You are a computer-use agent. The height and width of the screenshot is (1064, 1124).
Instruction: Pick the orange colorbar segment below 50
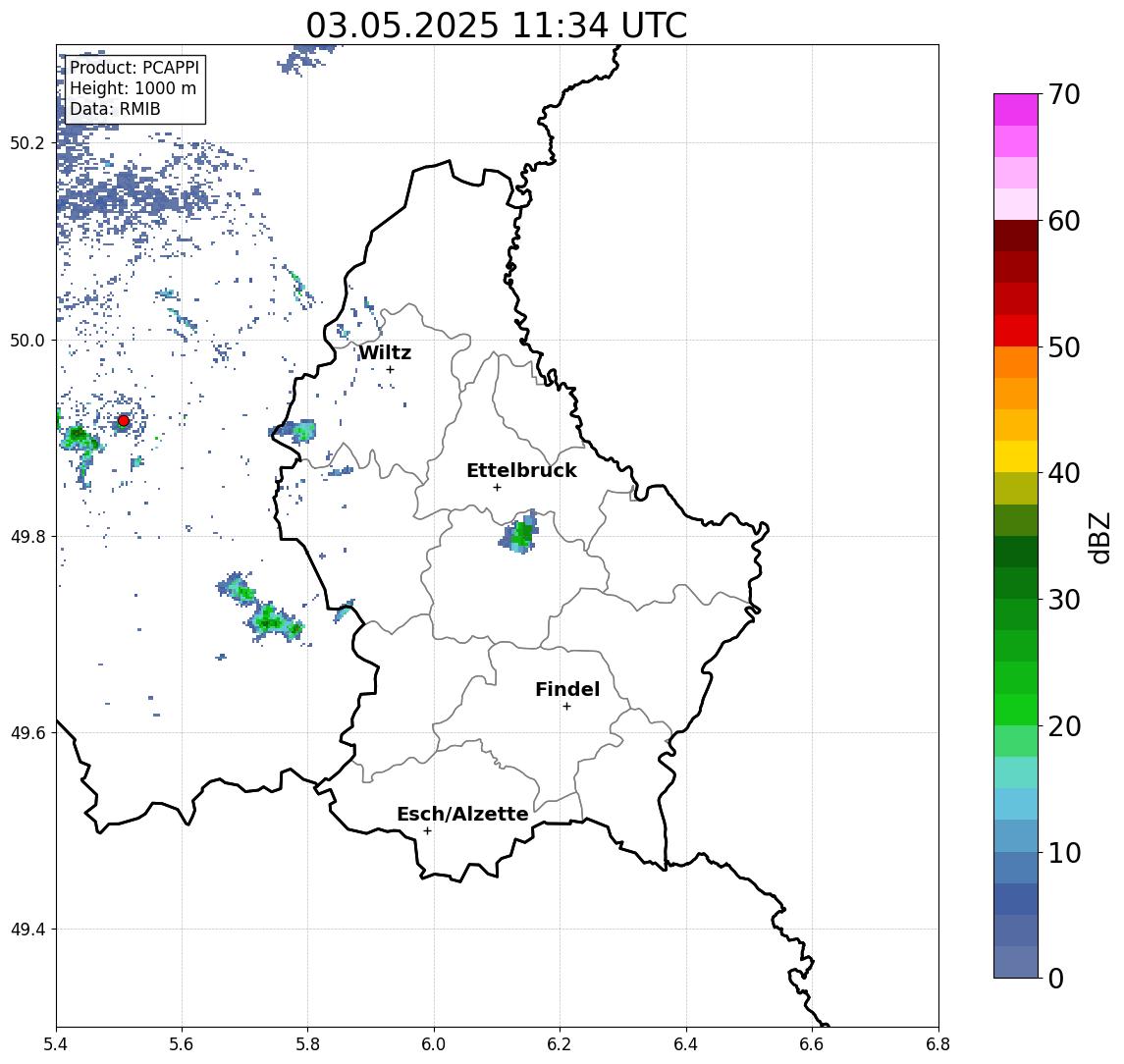(x=1016, y=362)
